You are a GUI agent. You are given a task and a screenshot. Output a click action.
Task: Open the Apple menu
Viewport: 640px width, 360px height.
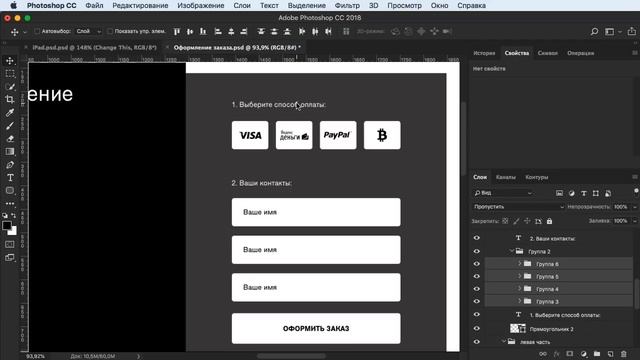point(13,6)
